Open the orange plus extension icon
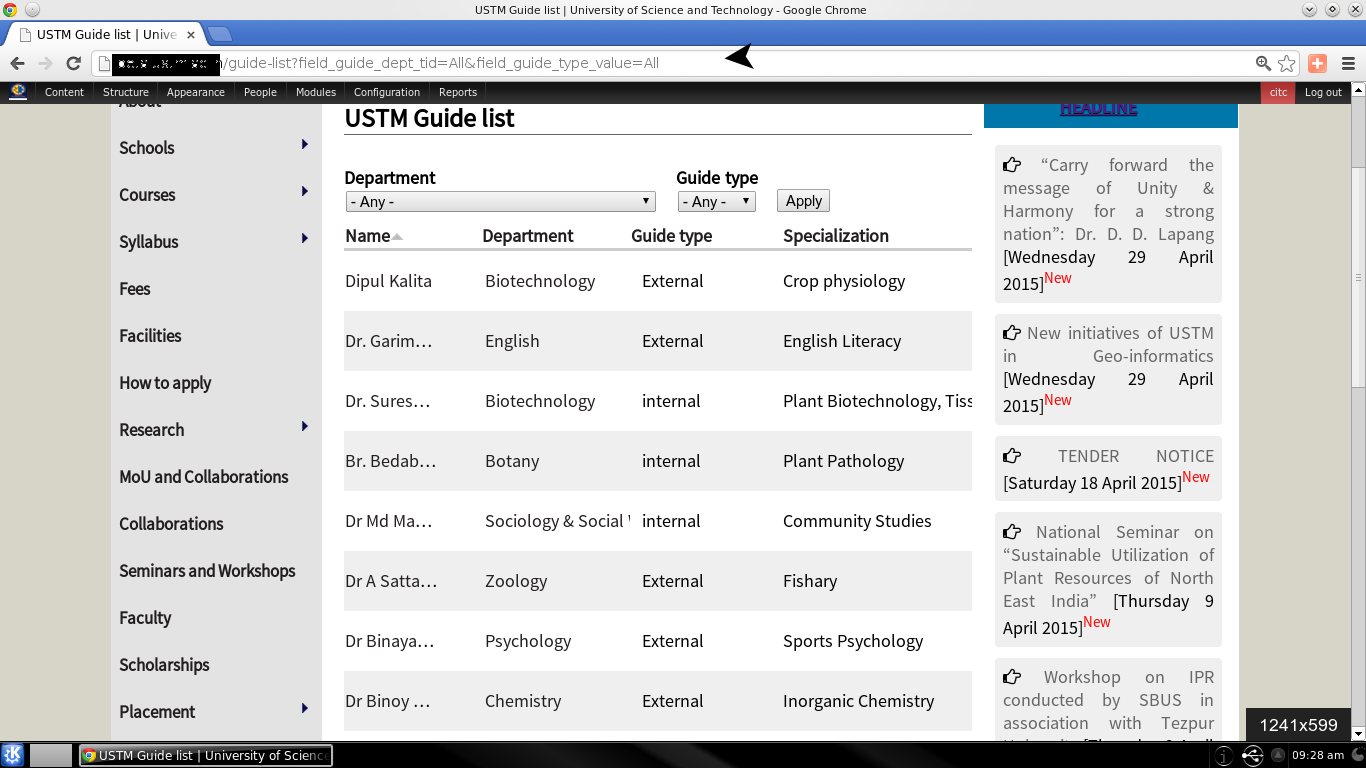The image size is (1366, 768). coord(1317,63)
